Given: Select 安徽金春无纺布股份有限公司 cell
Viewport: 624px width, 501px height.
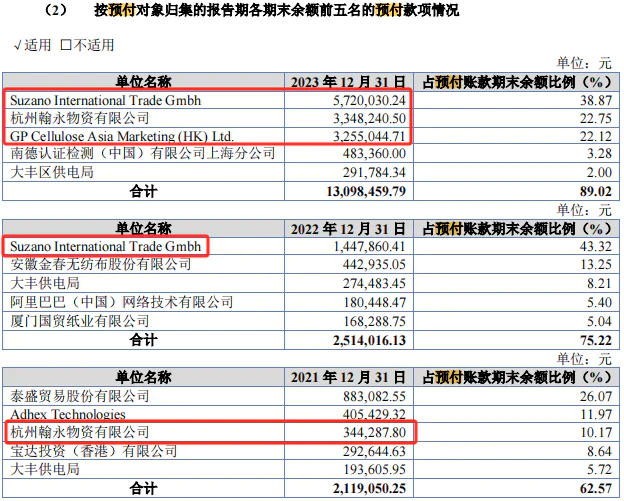Looking at the screenshot, I should 99,264.
